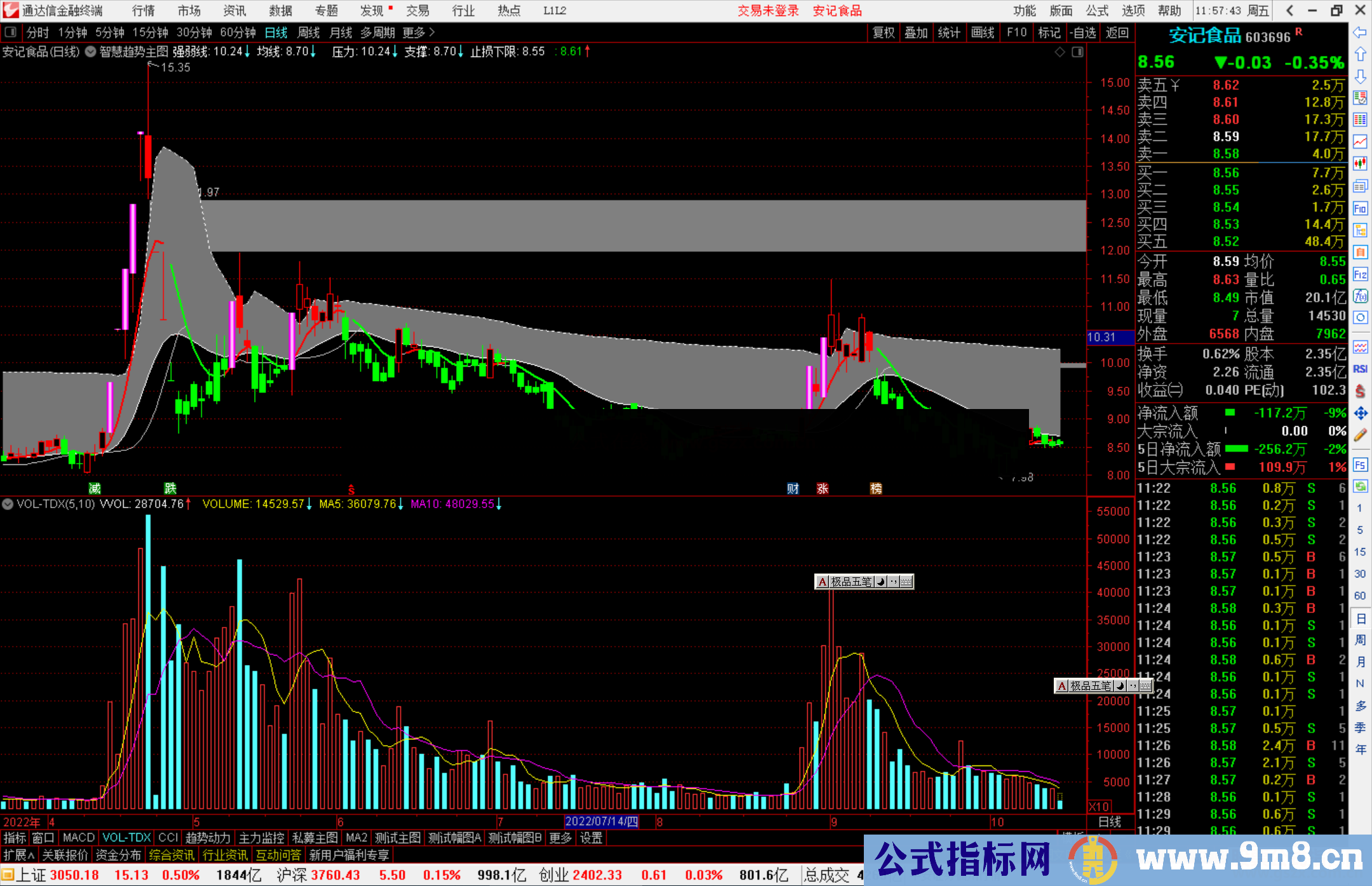Click the RSI indicator sidebar icon
1372x886 pixels.
coord(1360,369)
